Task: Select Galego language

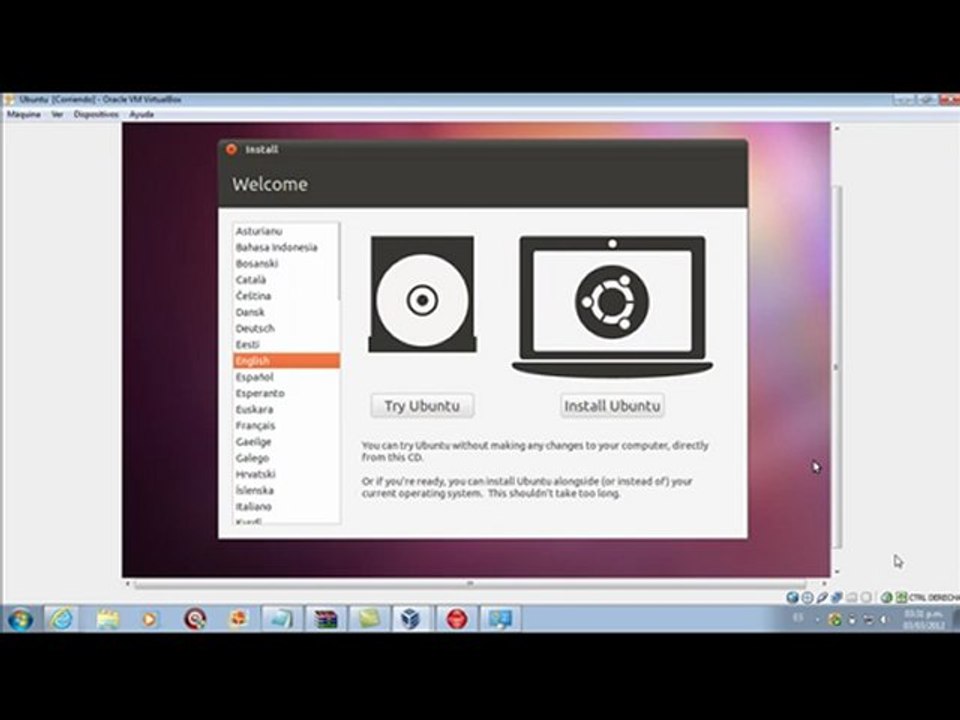Action: (x=287, y=459)
